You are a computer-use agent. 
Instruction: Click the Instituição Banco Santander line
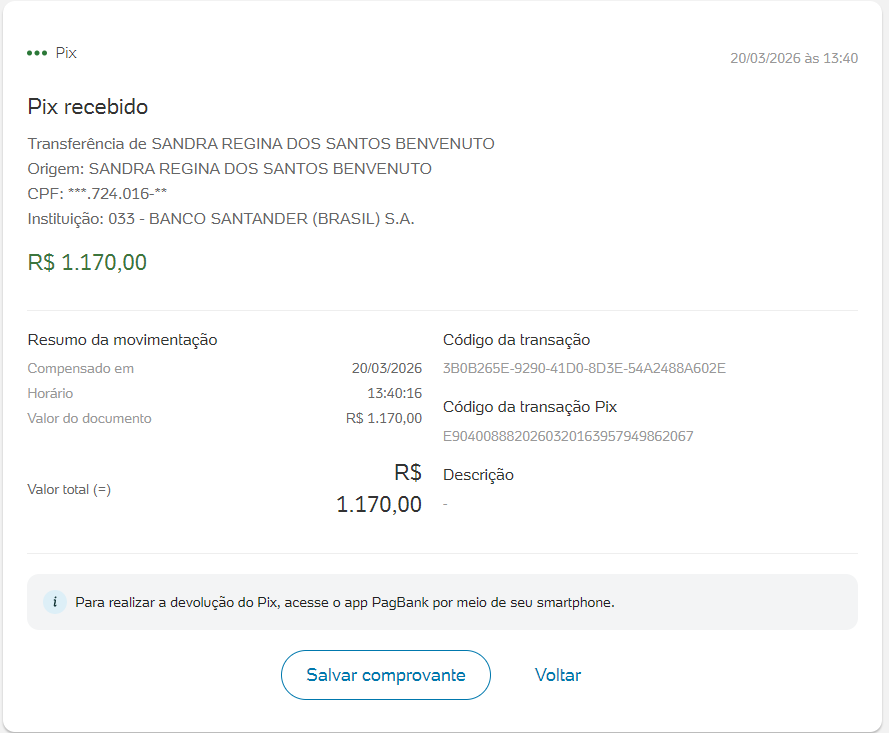(221, 218)
